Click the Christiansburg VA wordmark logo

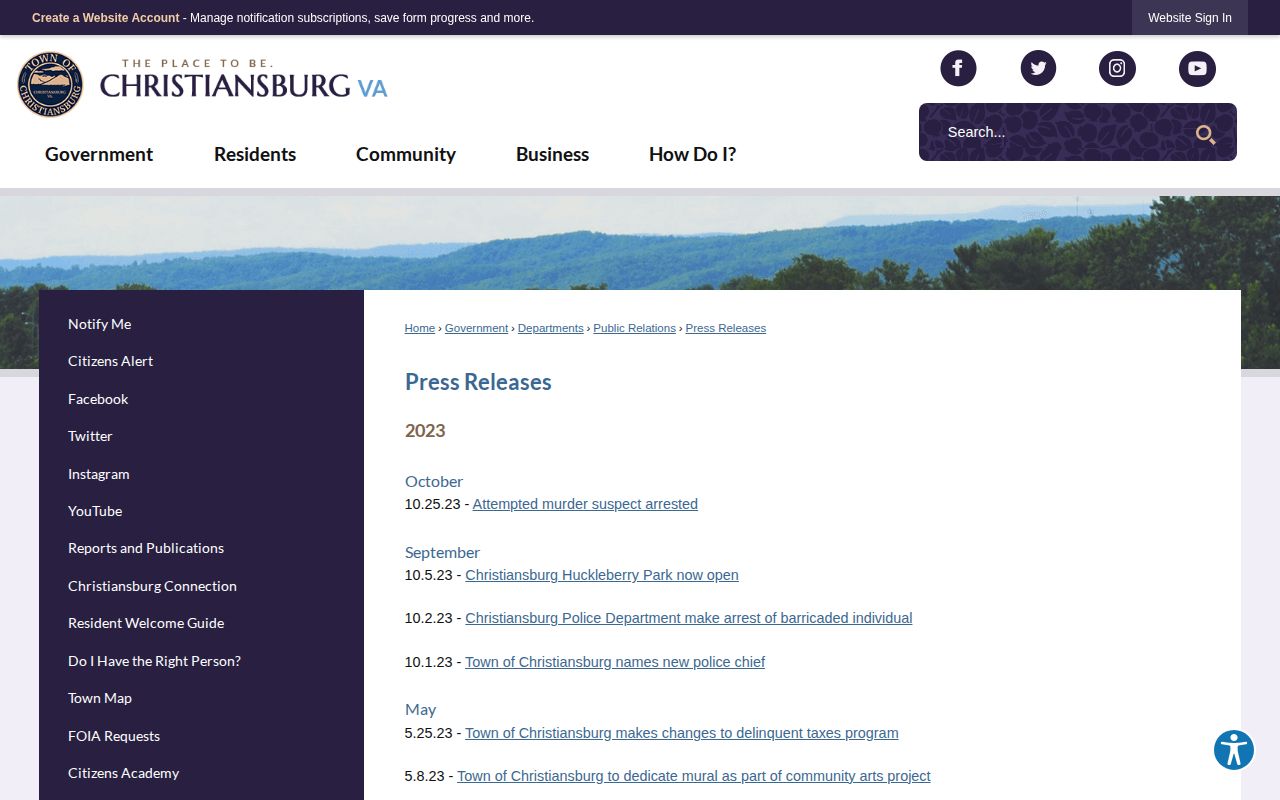click(243, 79)
